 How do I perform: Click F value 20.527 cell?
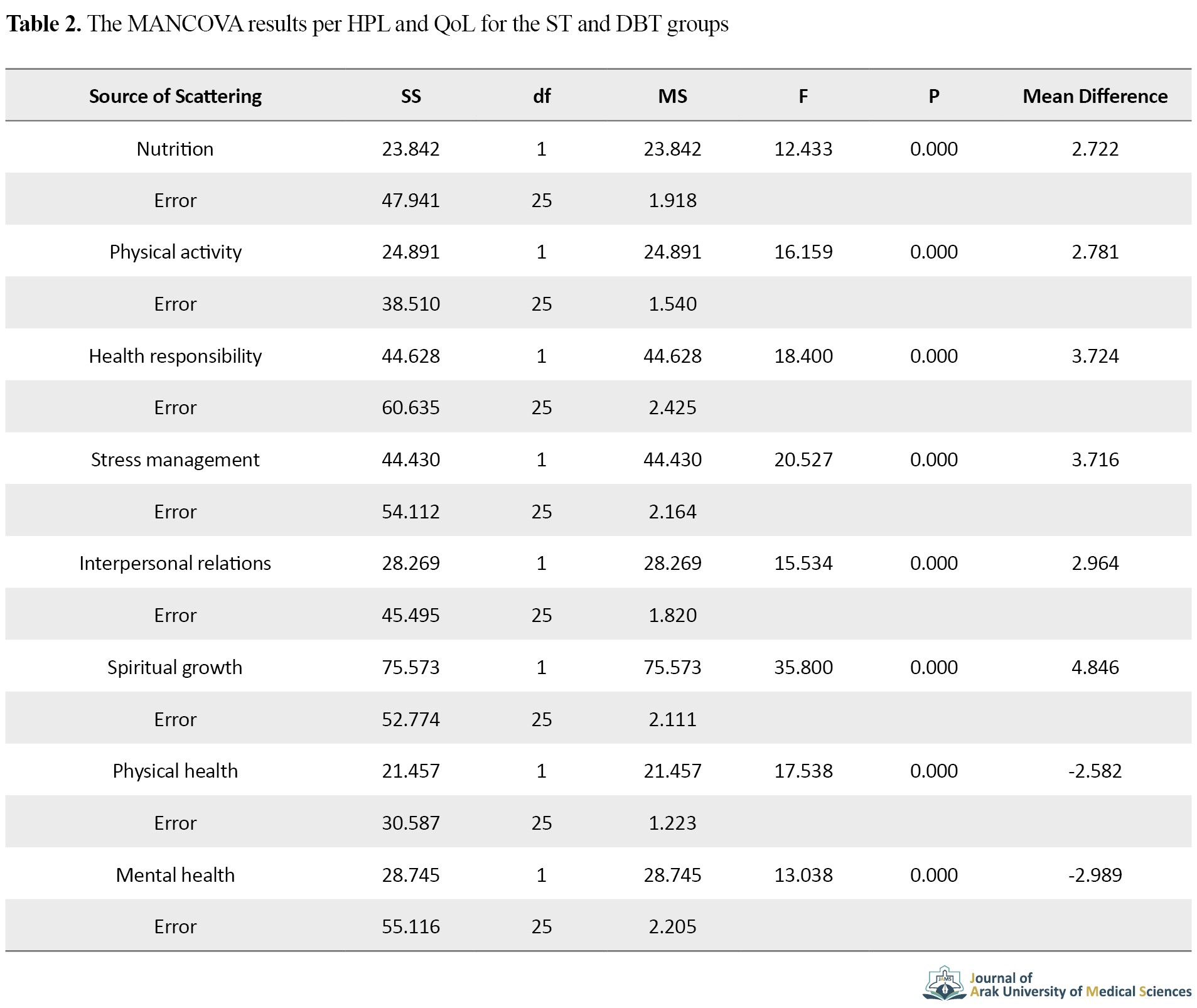click(803, 459)
